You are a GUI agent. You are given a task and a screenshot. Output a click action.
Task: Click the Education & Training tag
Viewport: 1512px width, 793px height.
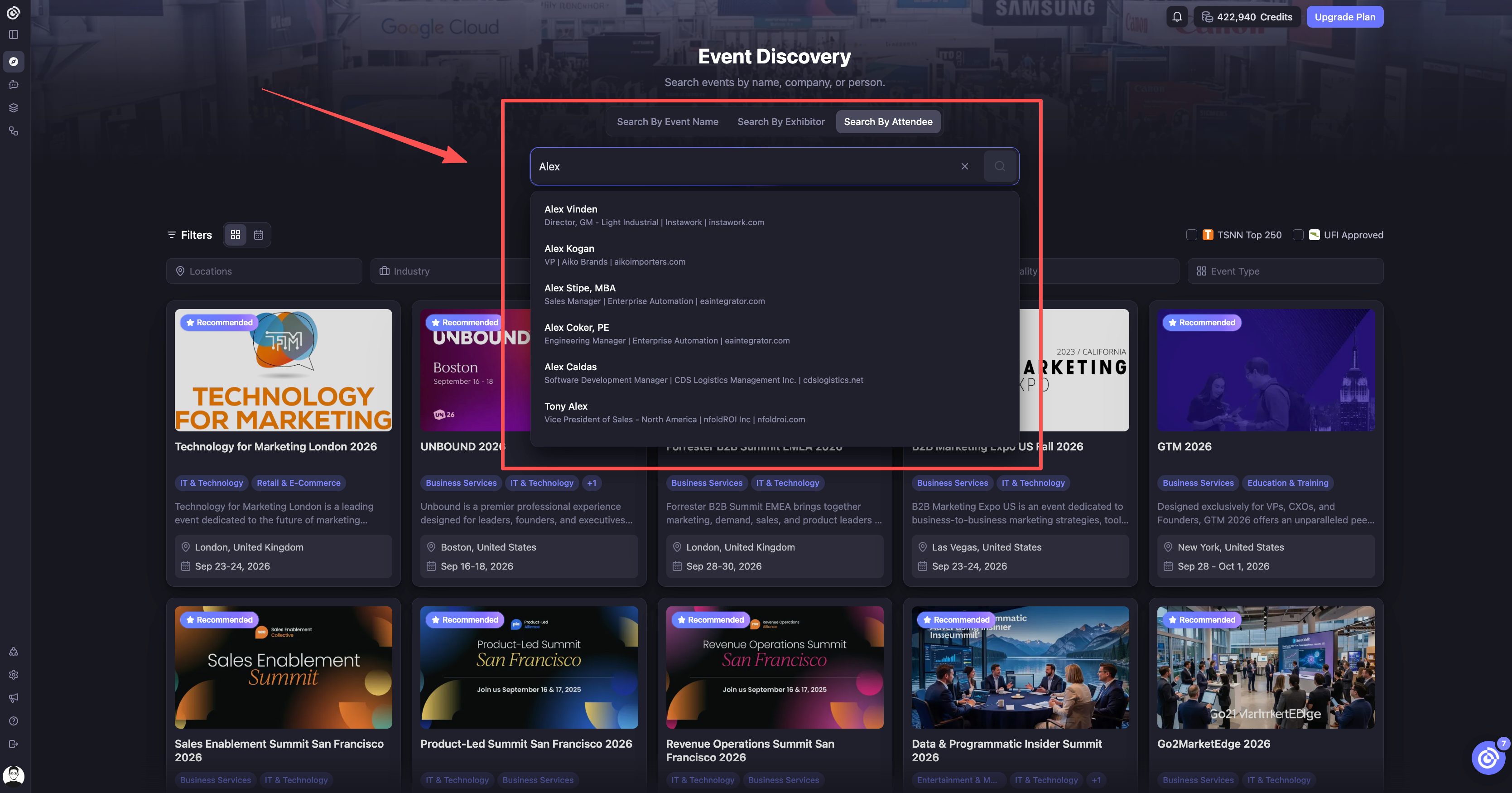click(x=1288, y=483)
